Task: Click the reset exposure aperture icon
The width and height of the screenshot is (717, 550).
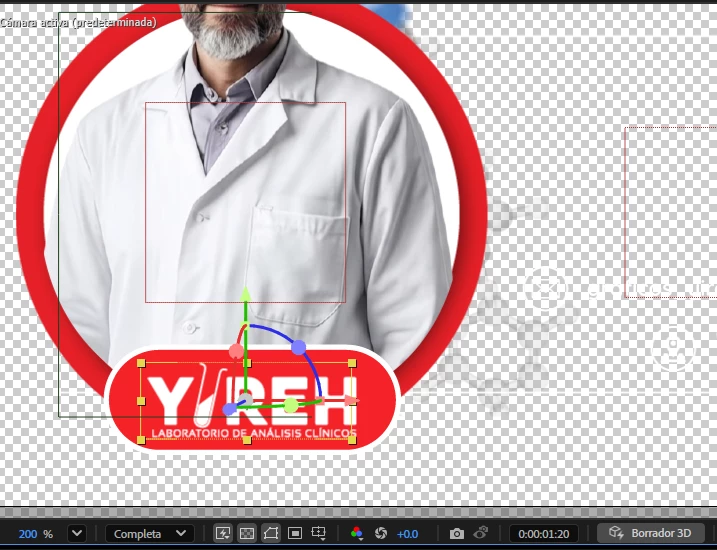Action: click(x=380, y=533)
